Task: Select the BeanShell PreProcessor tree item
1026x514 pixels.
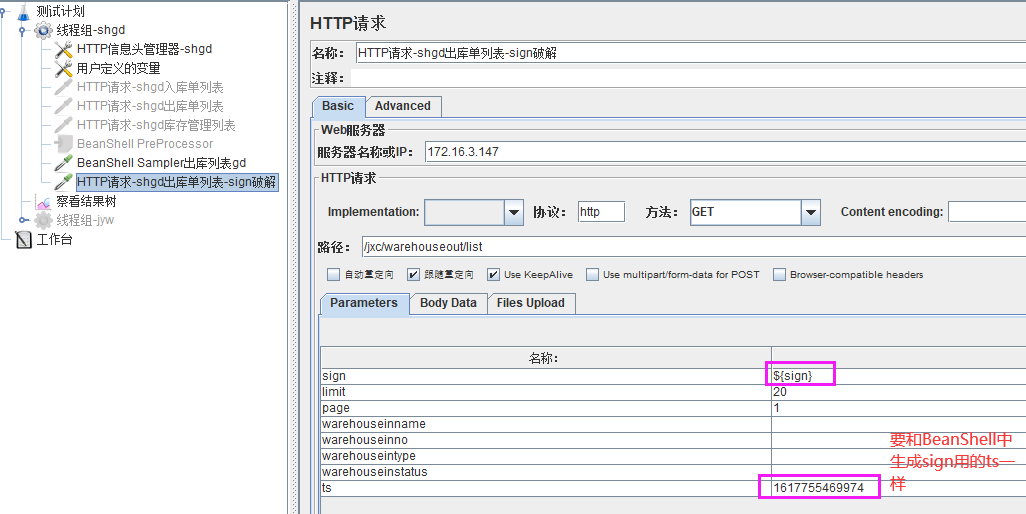Action: click(x=145, y=144)
